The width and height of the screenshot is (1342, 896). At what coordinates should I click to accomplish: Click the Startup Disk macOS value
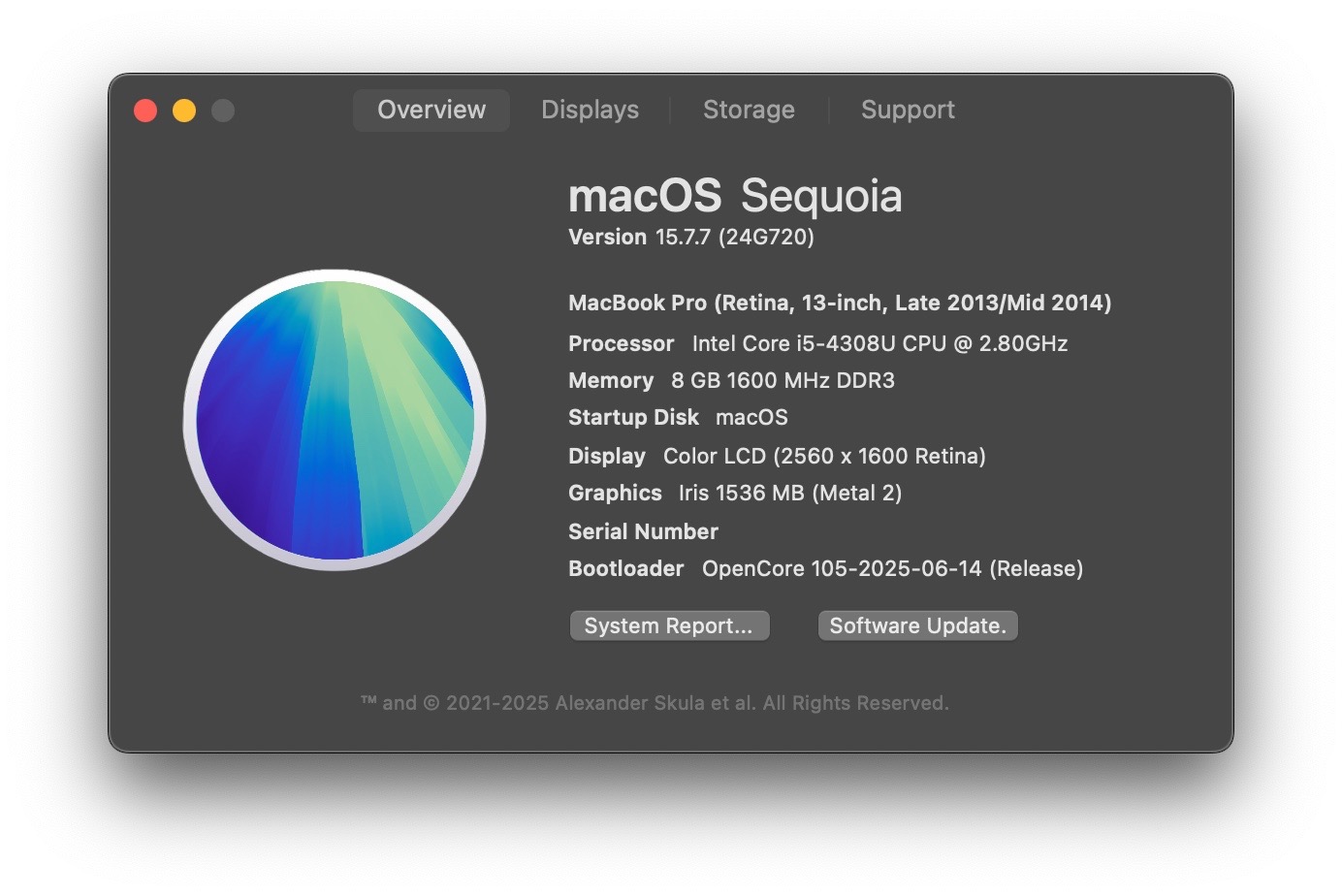tap(751, 418)
